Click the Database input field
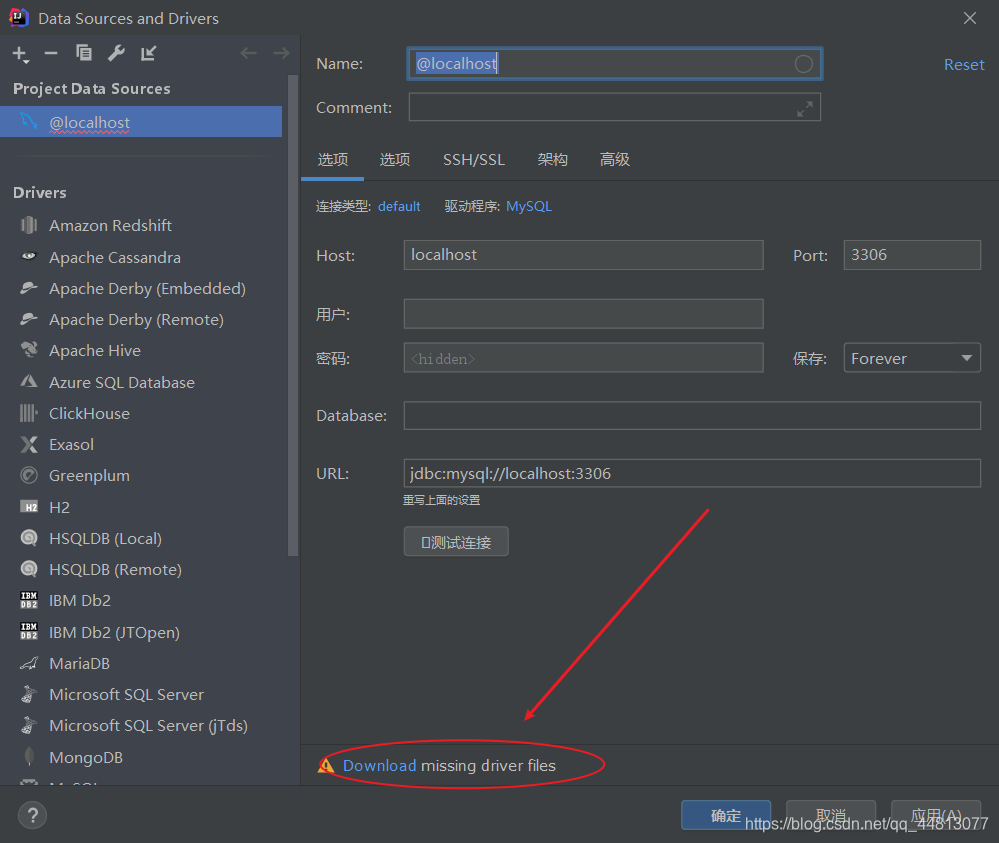Image resolution: width=999 pixels, height=843 pixels. point(692,415)
